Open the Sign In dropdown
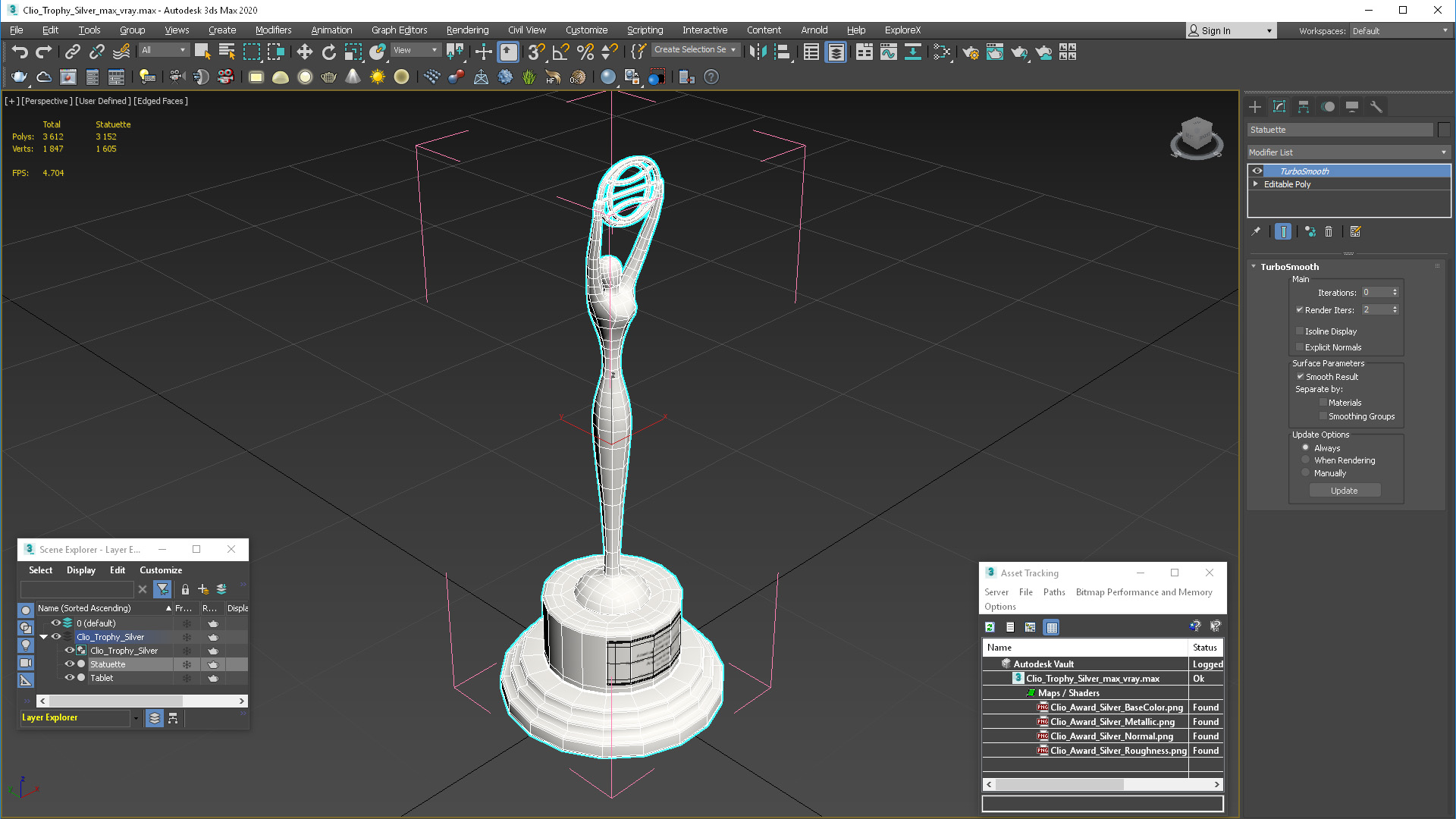Image resolution: width=1456 pixels, height=819 pixels. pyautogui.click(x=1231, y=31)
